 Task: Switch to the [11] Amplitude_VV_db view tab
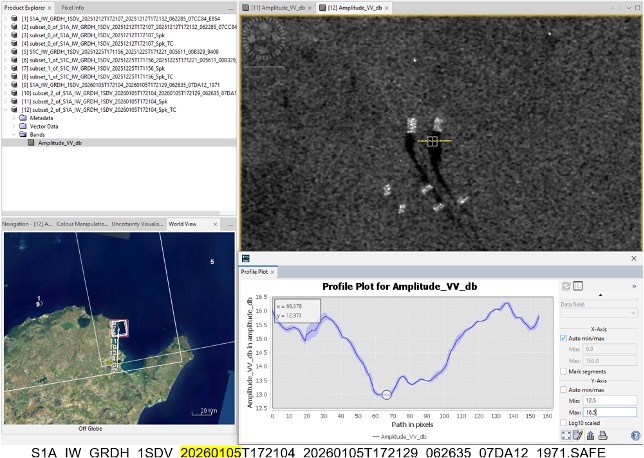tap(277, 8)
